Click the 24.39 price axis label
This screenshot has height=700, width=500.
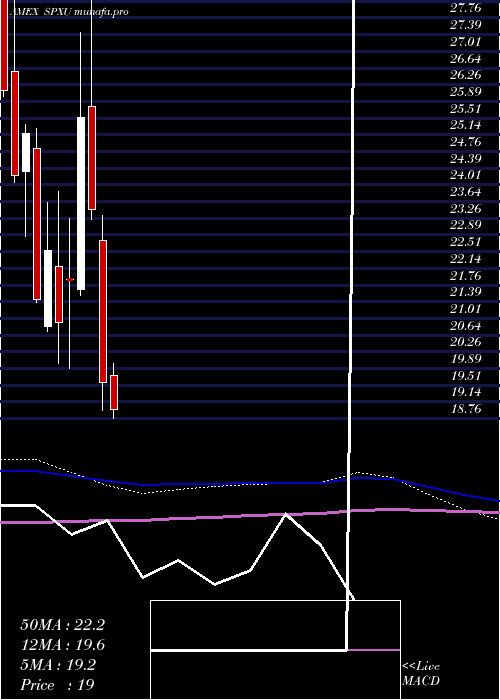click(x=466, y=159)
